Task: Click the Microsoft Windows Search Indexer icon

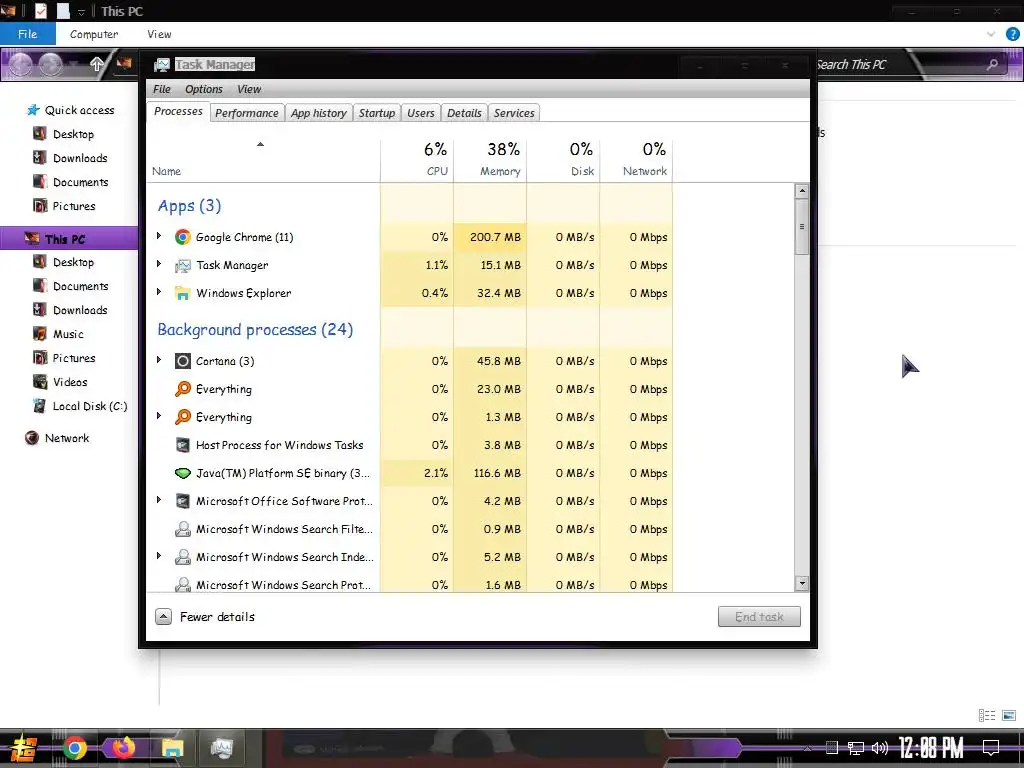Action: pyautogui.click(x=183, y=557)
